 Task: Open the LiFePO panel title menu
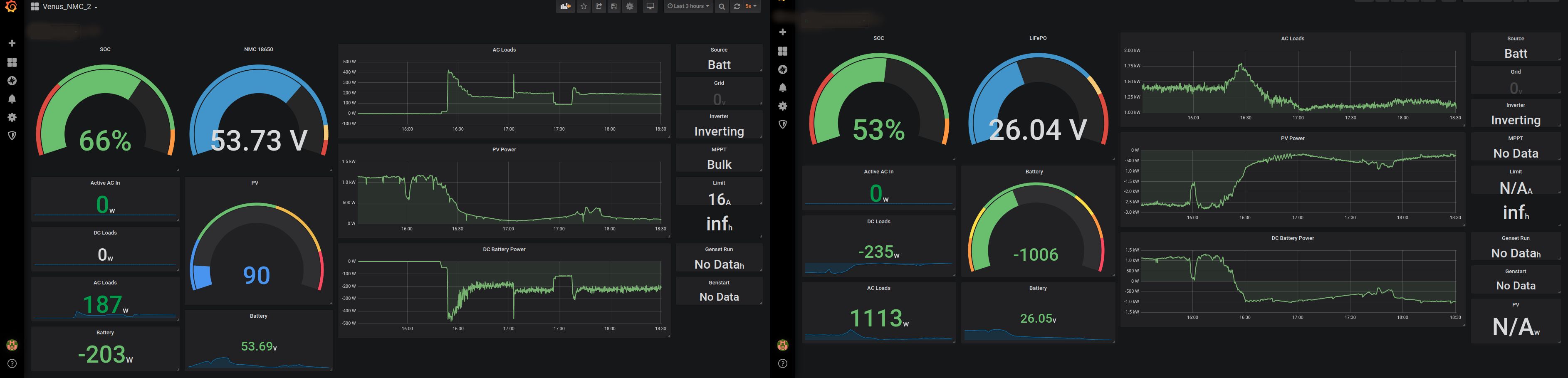coord(1038,38)
